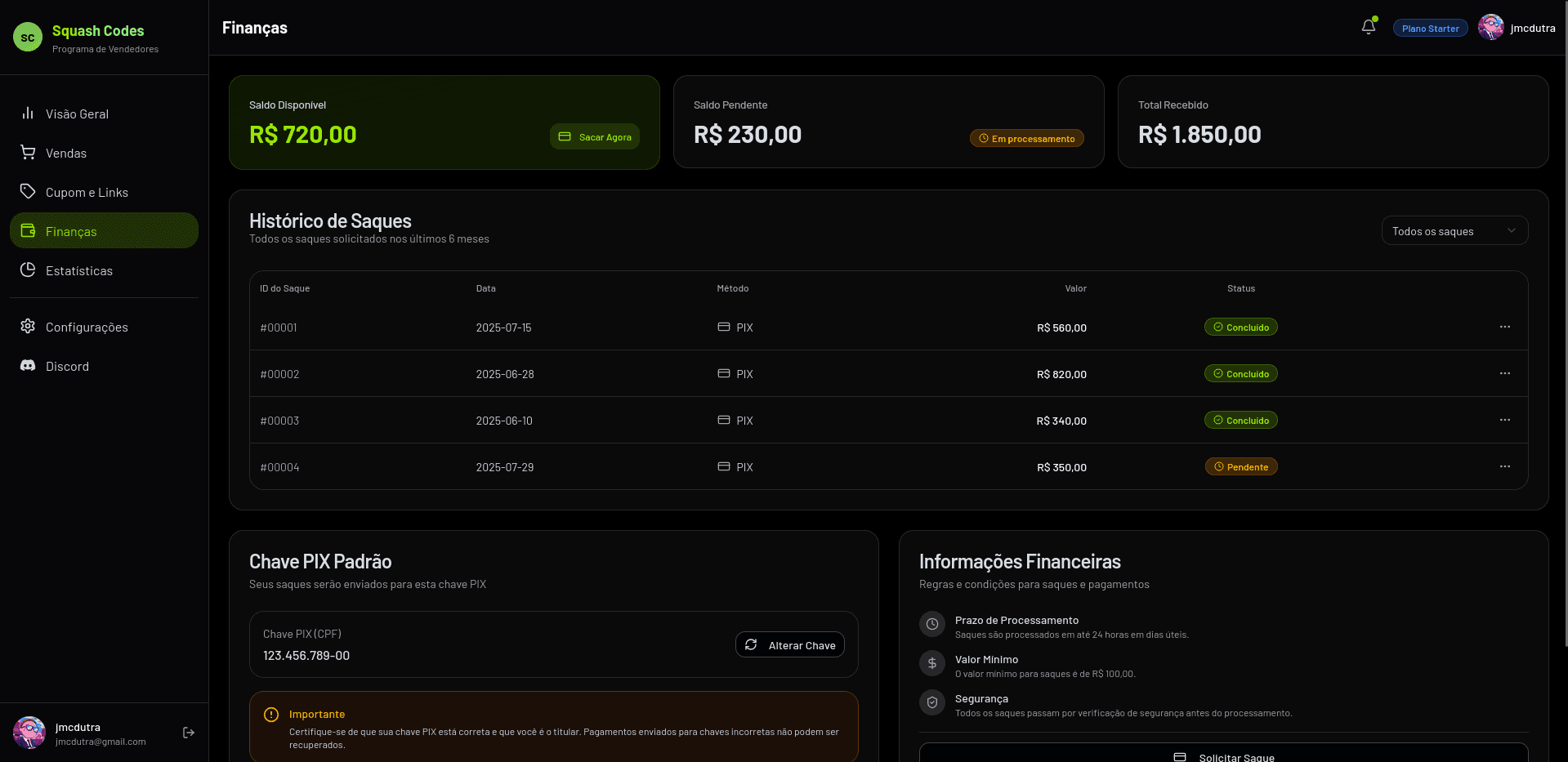Viewport: 1568px width, 762px height.
Task: Select the Vendas shopping cart icon
Action: (x=28, y=153)
